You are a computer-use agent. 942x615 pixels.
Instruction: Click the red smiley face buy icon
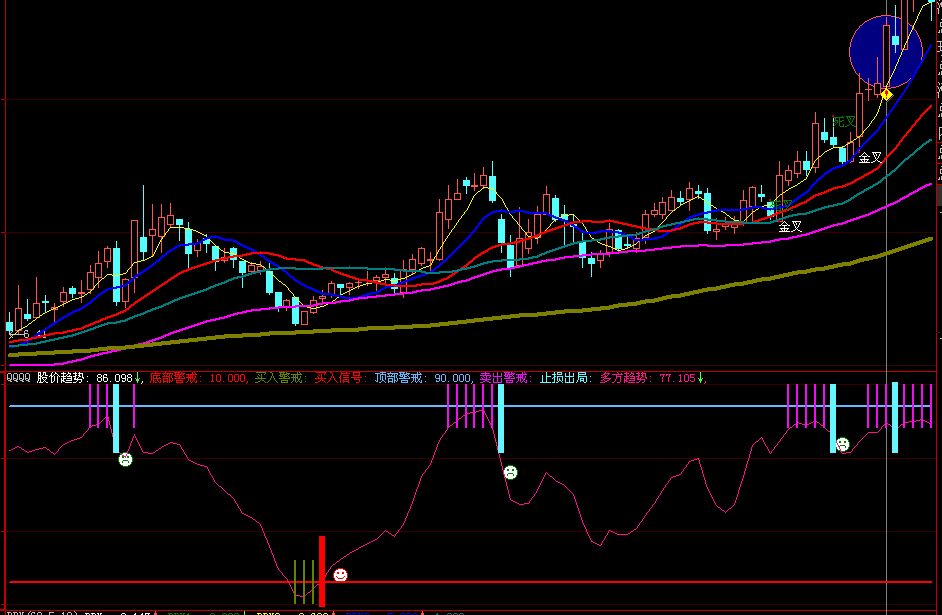tap(340, 575)
